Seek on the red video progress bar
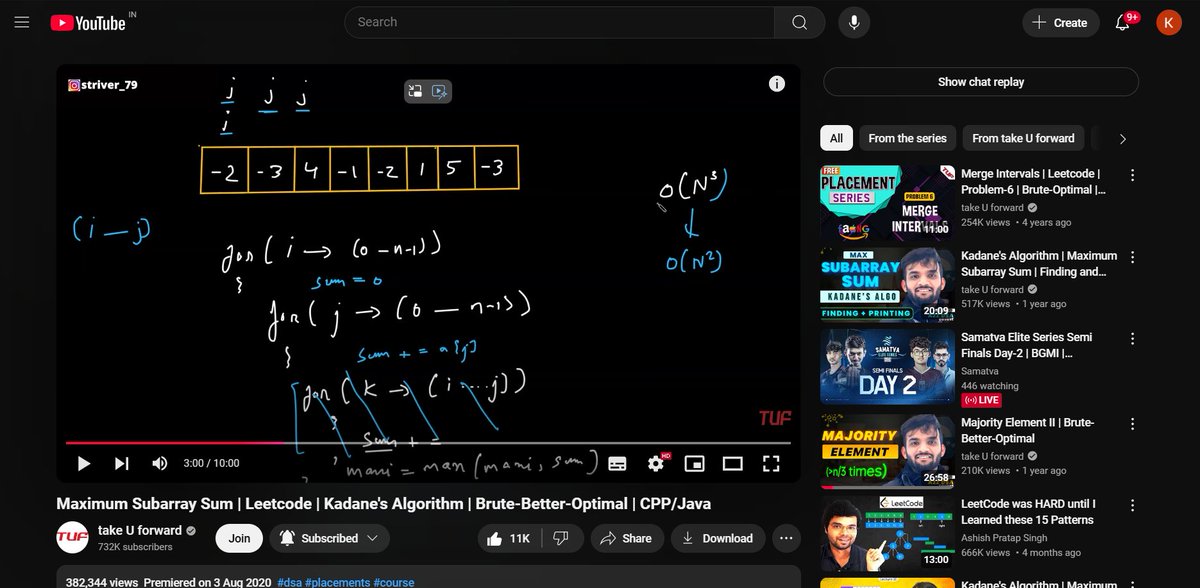The height and width of the screenshot is (588, 1200). (x=428, y=442)
